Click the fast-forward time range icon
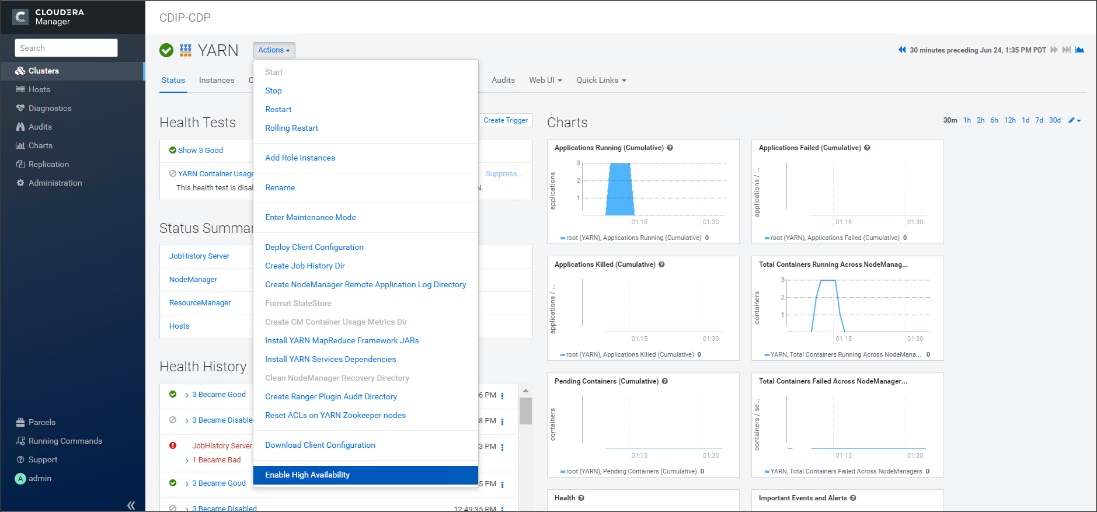1097x512 pixels. point(1055,50)
